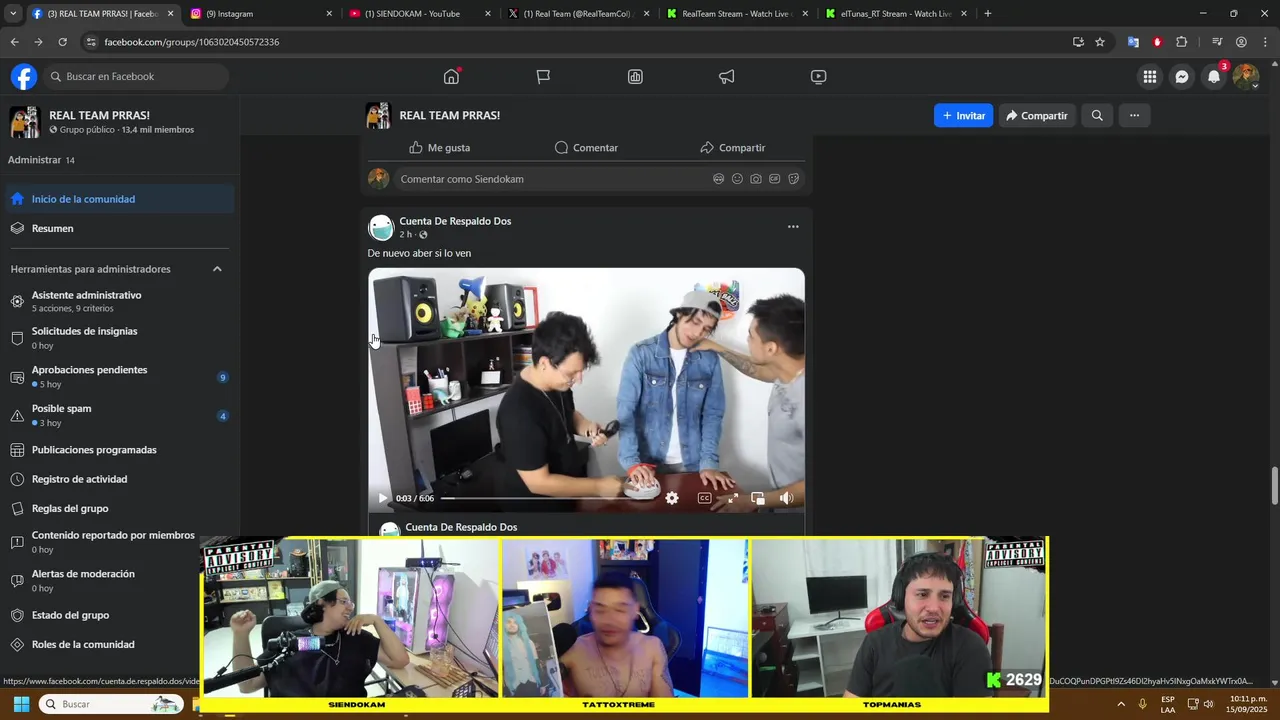Insert avatar sticker in comment box
The width and height of the screenshot is (1280, 720).
(718, 179)
